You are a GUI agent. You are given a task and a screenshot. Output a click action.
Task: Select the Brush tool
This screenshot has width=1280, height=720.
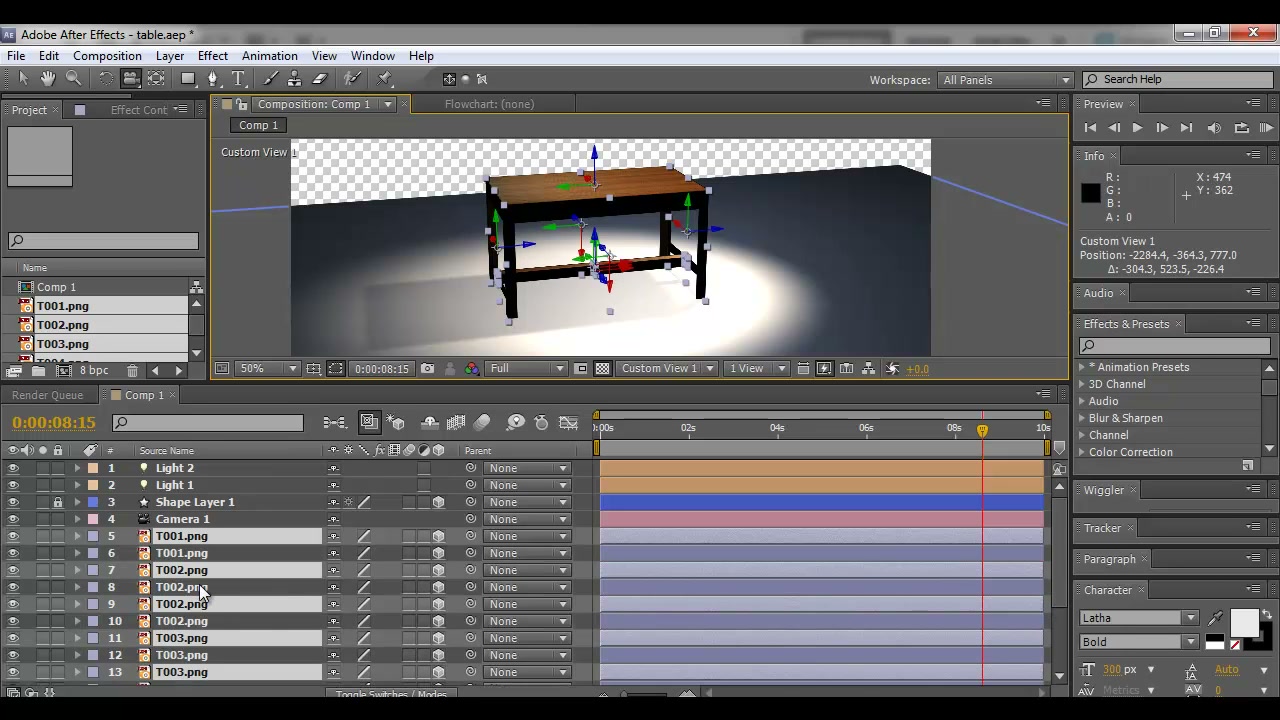[x=270, y=79]
